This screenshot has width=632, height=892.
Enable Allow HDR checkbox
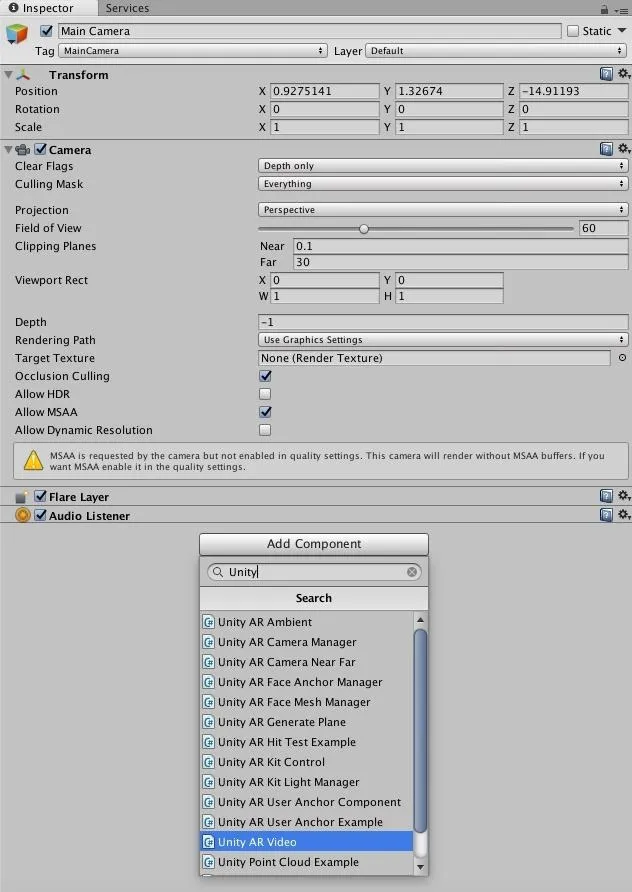pyautogui.click(x=265, y=394)
